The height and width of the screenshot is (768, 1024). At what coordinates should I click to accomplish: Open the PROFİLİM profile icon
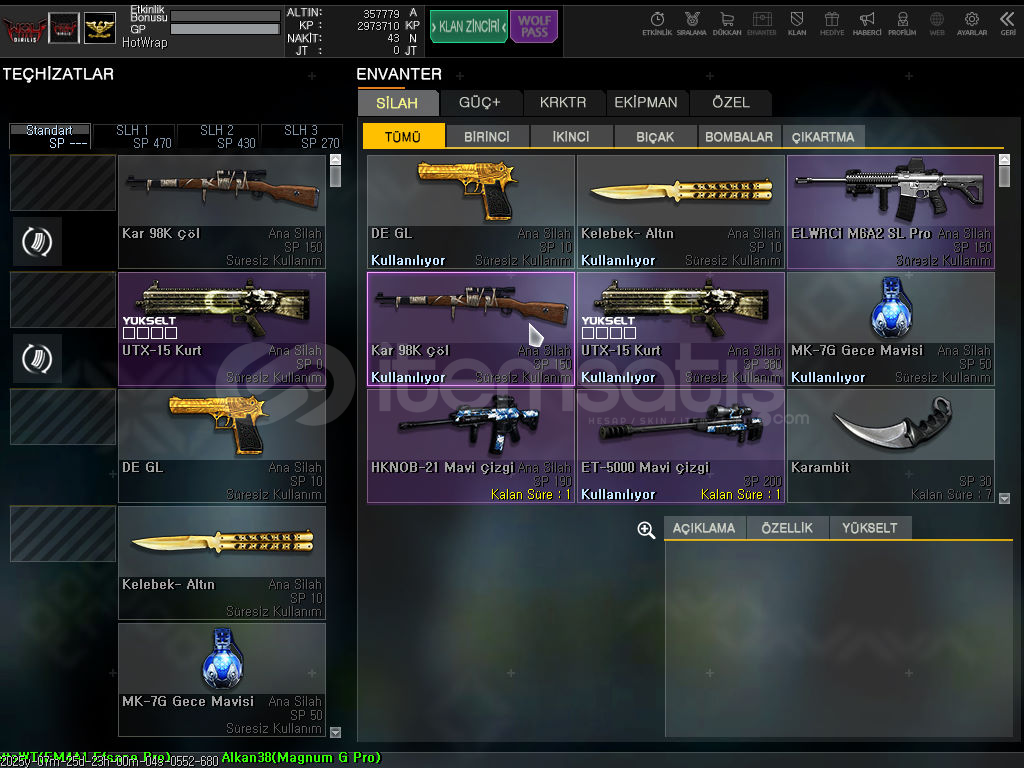[902, 24]
